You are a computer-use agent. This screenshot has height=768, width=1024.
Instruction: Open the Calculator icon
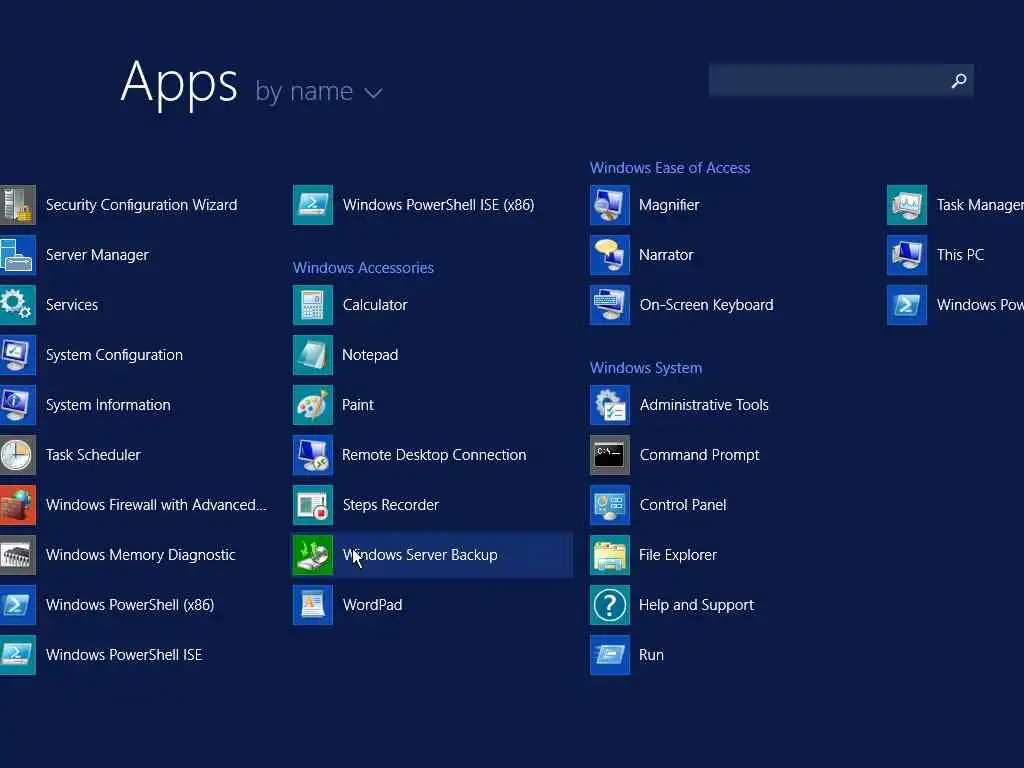coord(313,305)
